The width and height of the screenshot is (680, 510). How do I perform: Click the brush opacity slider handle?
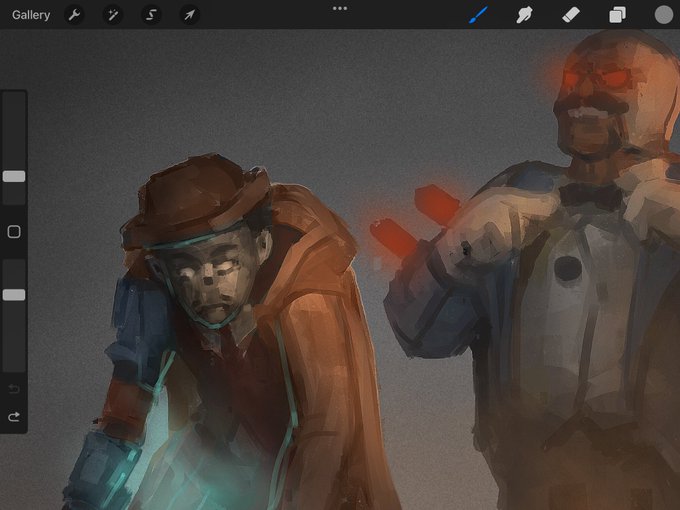click(x=14, y=295)
